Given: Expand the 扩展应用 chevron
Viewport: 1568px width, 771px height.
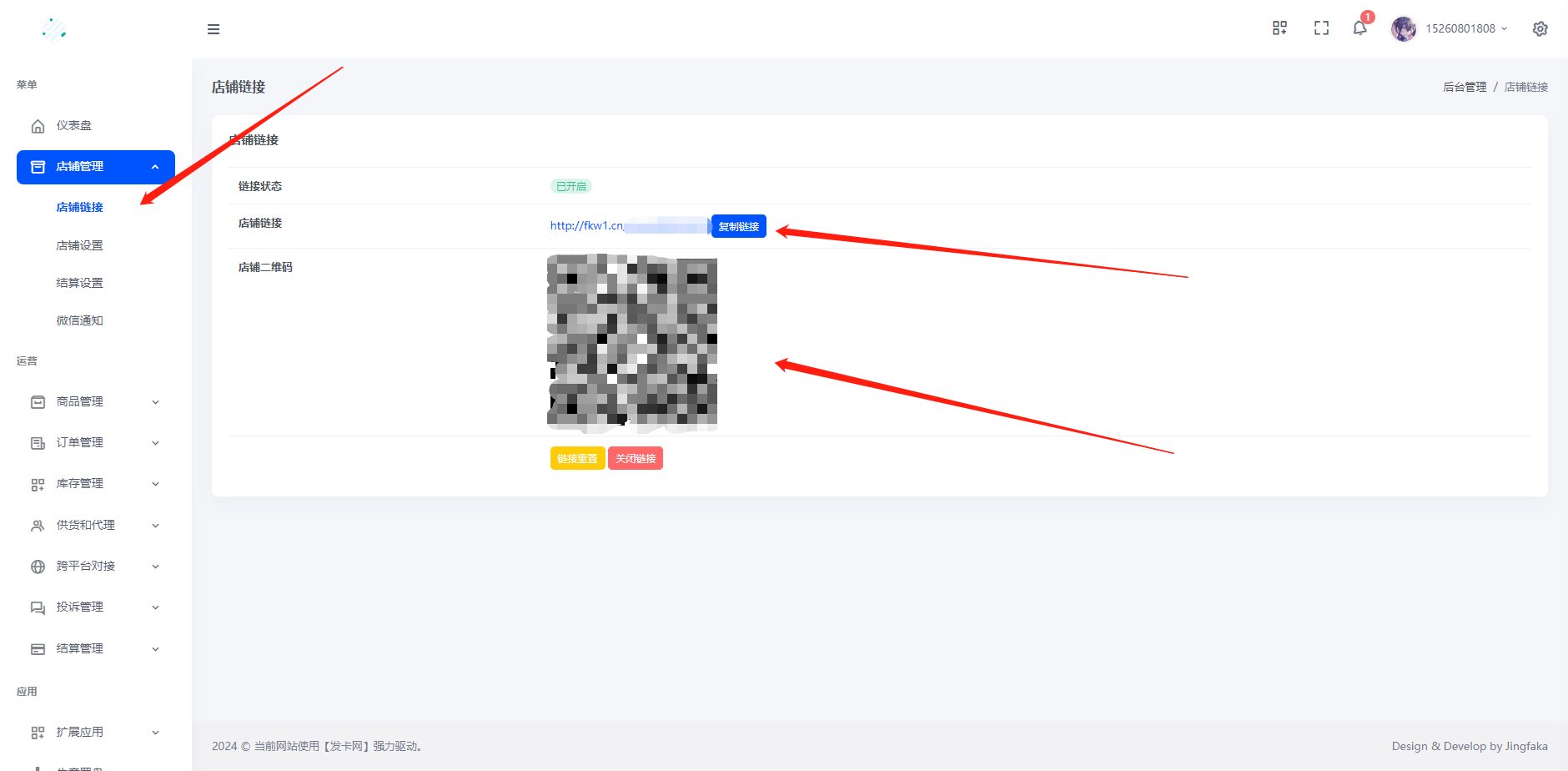Looking at the screenshot, I should 155,733.
